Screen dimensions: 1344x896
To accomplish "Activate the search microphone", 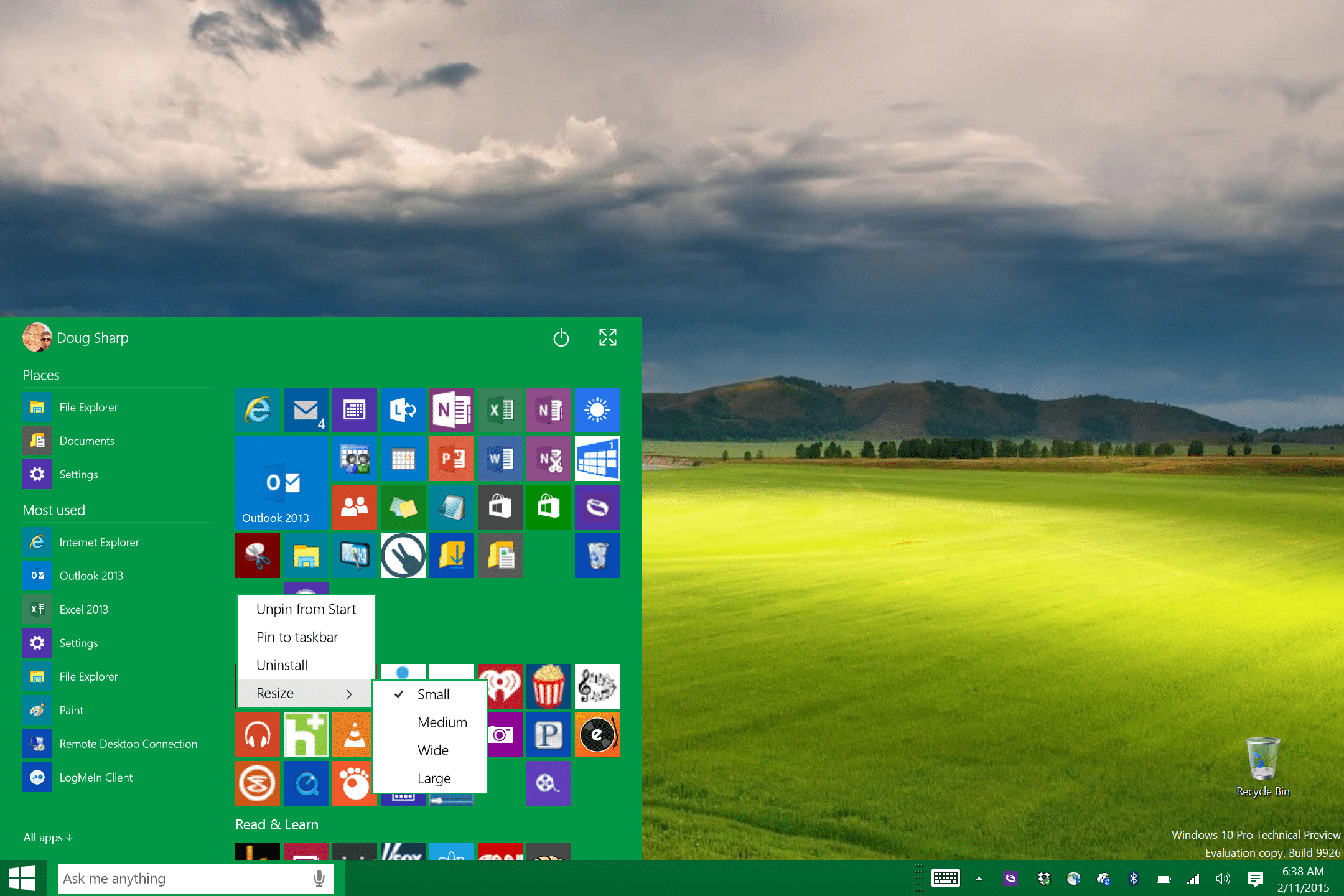I will [x=319, y=879].
